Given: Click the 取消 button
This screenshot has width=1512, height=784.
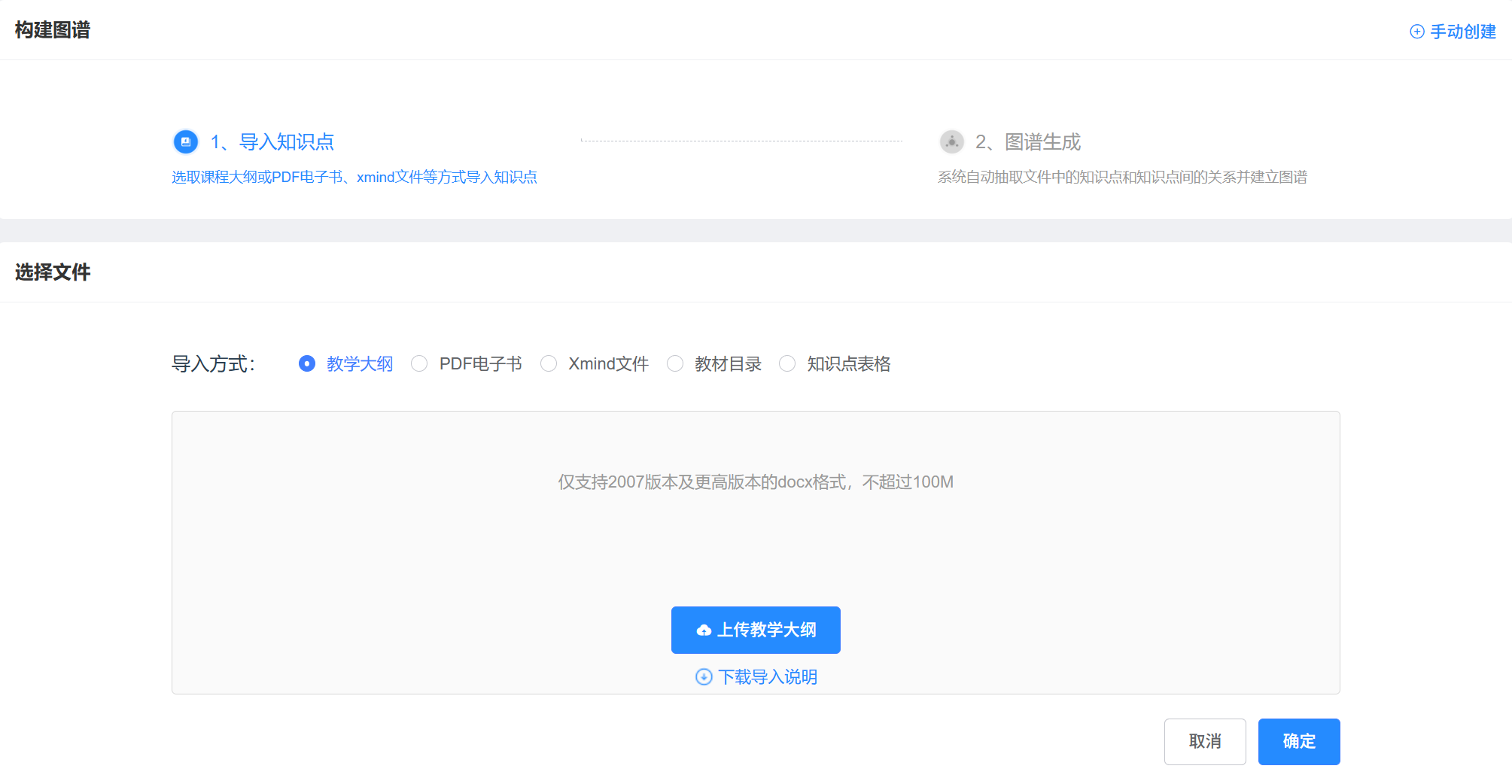Looking at the screenshot, I should [x=1204, y=742].
